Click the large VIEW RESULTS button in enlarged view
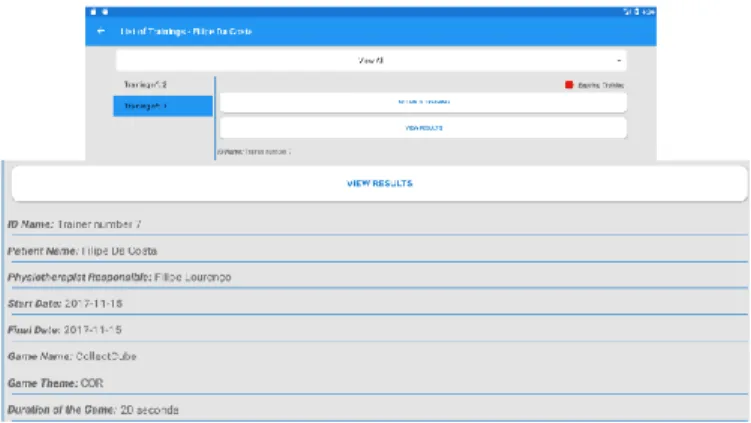 coord(379,183)
